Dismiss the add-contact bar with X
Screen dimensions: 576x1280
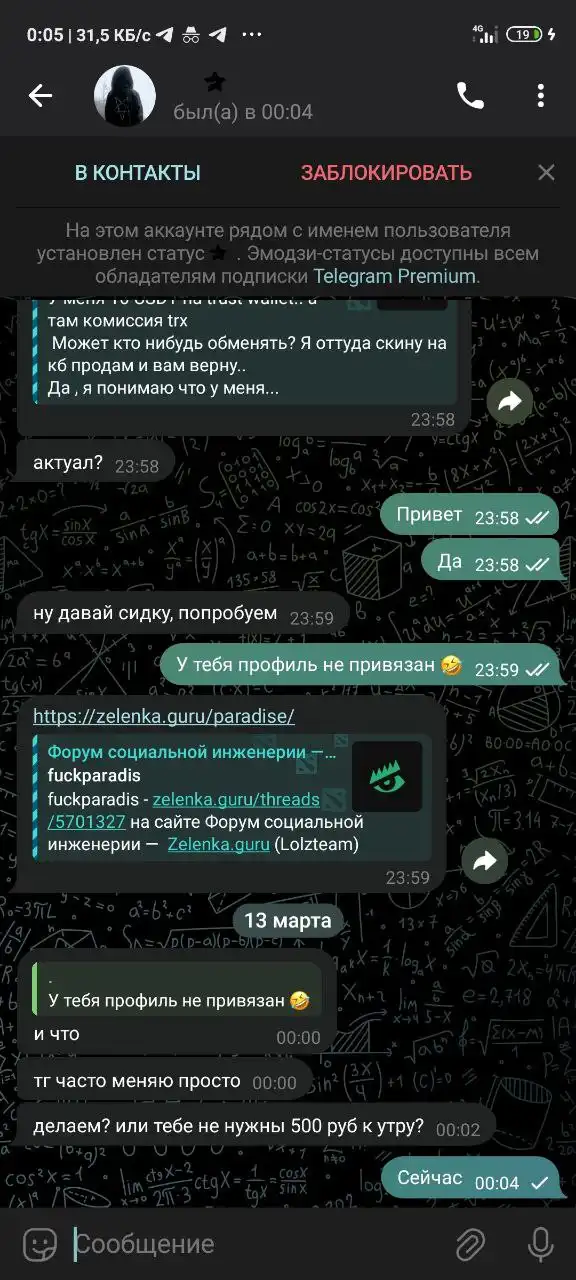click(546, 173)
